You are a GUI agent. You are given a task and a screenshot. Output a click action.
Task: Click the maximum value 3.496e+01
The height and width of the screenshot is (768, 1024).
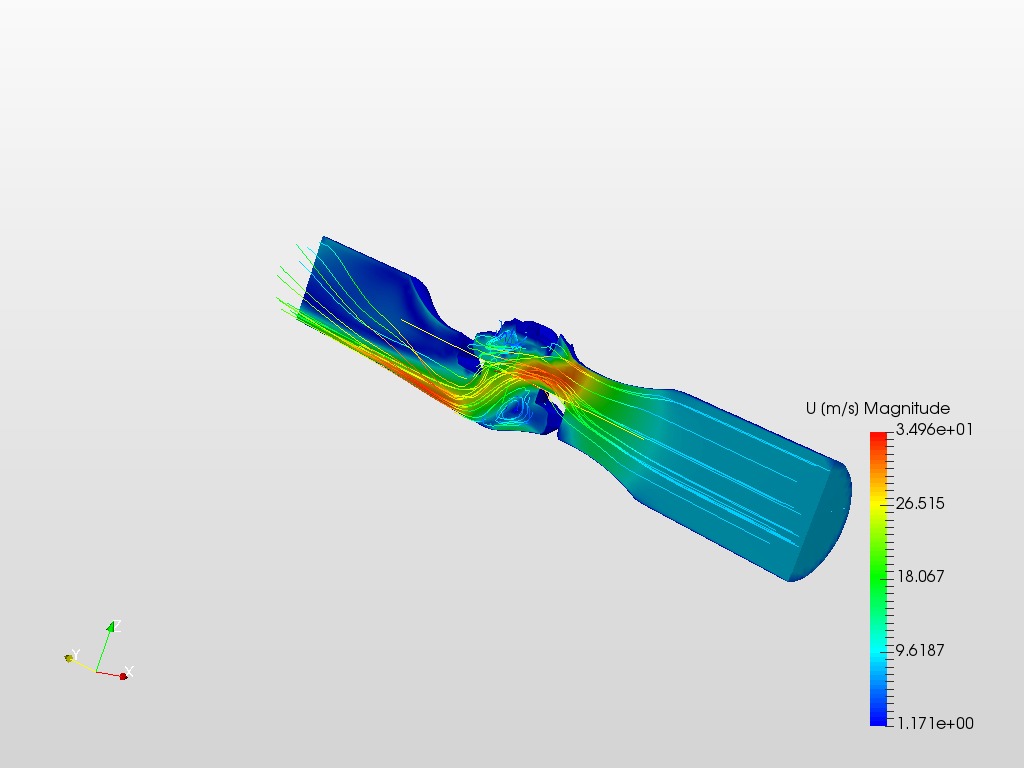934,429
